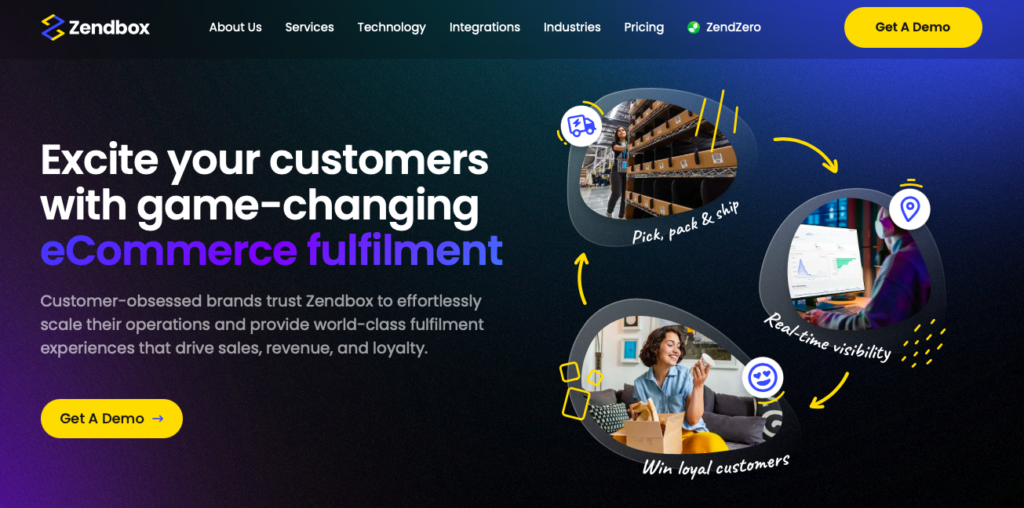Screen dimensions: 1024x508
Task: Click the yellow arrow pointing to Win loyal customers
Action: [829, 390]
